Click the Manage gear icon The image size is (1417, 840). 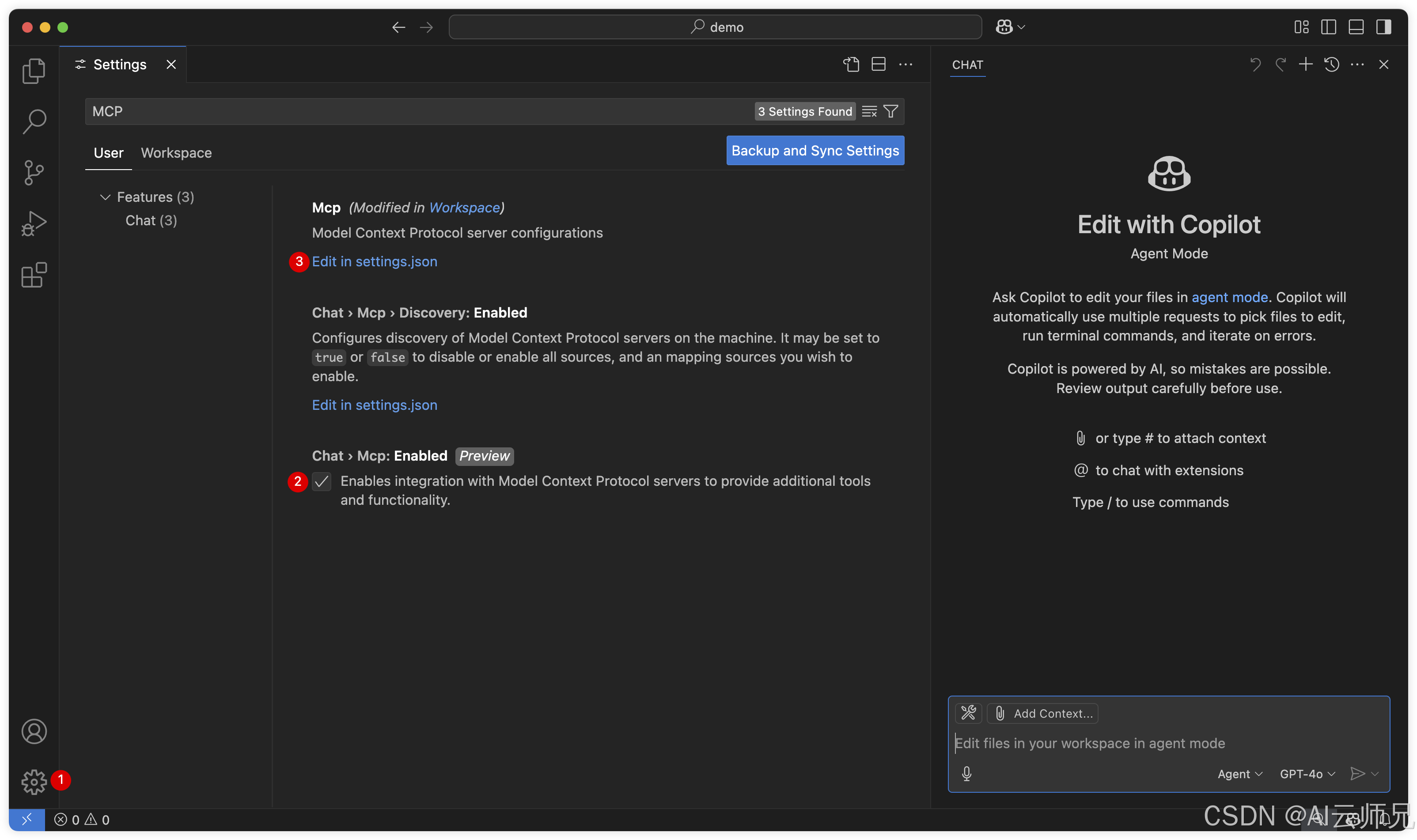(34, 782)
